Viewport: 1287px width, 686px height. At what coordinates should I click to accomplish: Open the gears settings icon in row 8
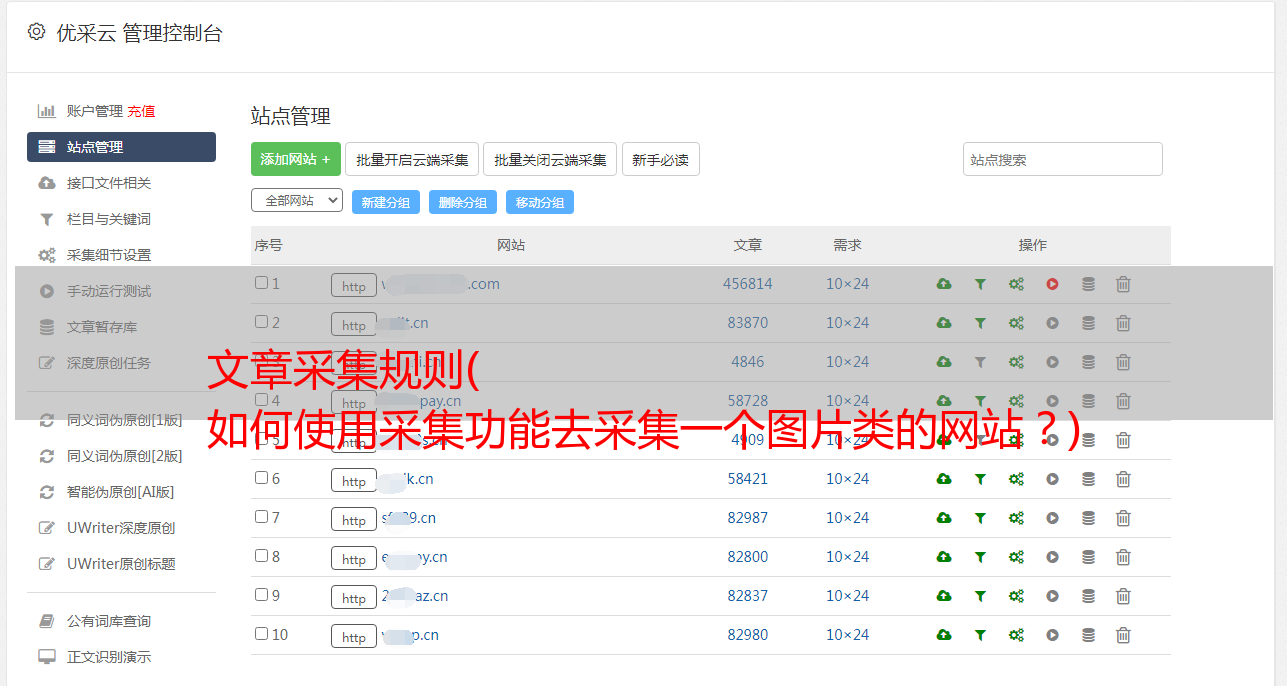[1016, 557]
